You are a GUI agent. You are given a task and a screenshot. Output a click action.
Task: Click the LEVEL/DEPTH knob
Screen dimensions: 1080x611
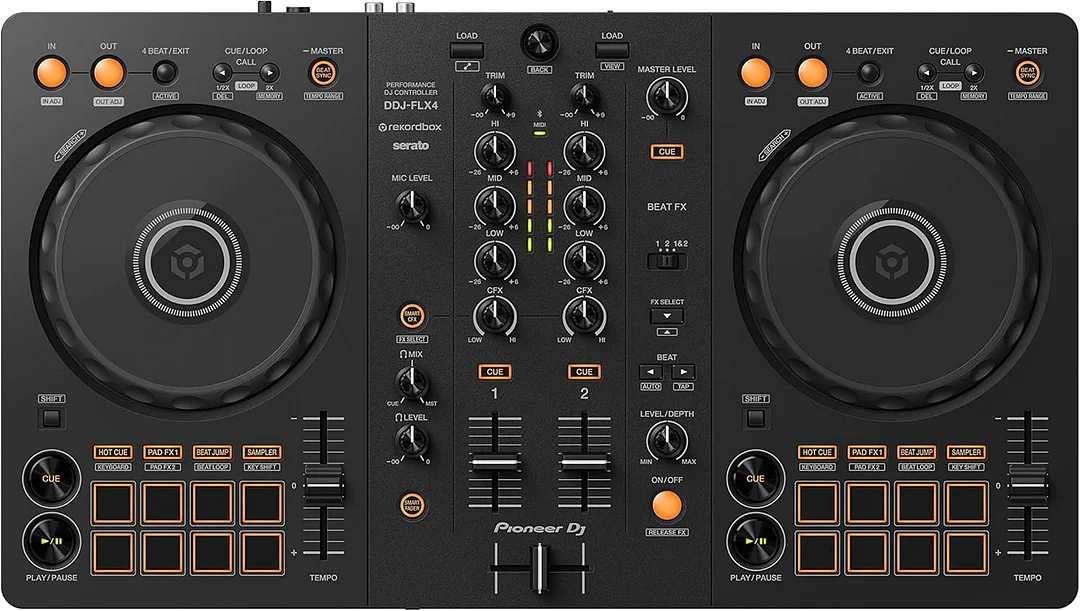(x=667, y=440)
